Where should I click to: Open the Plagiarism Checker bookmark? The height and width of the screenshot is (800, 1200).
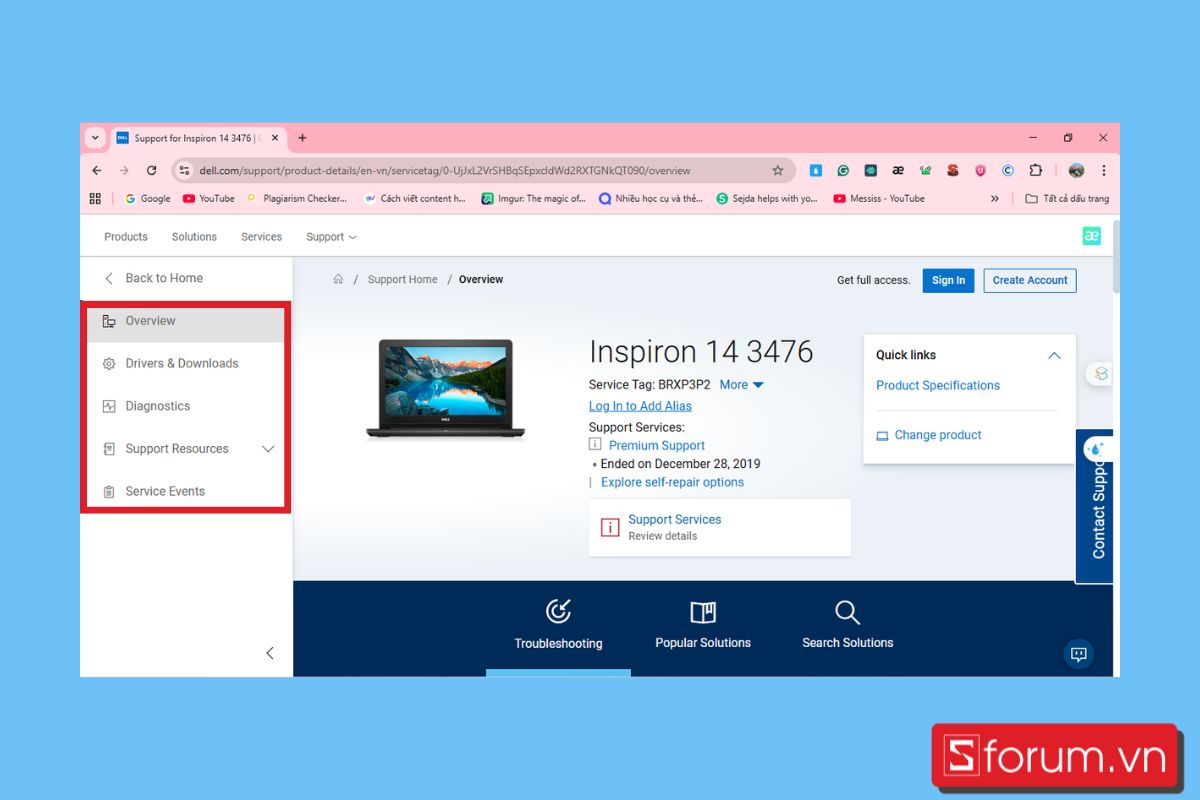[x=297, y=198]
